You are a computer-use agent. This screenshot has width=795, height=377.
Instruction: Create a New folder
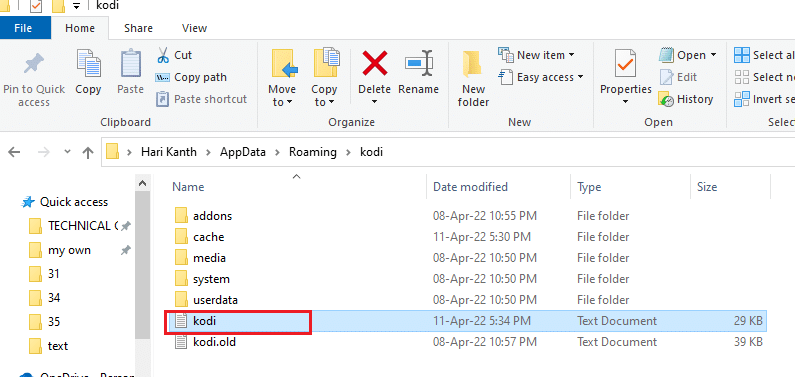[x=473, y=79]
